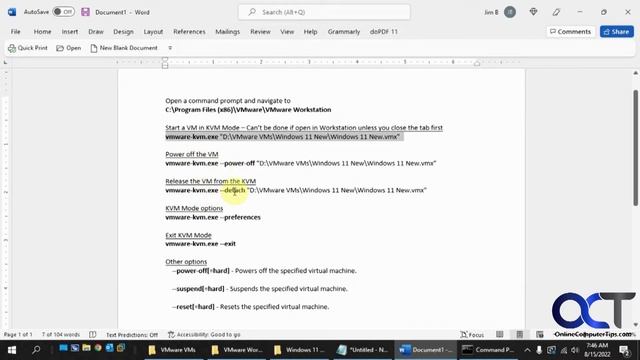
Task: Click the Comments button
Action: 570,31
